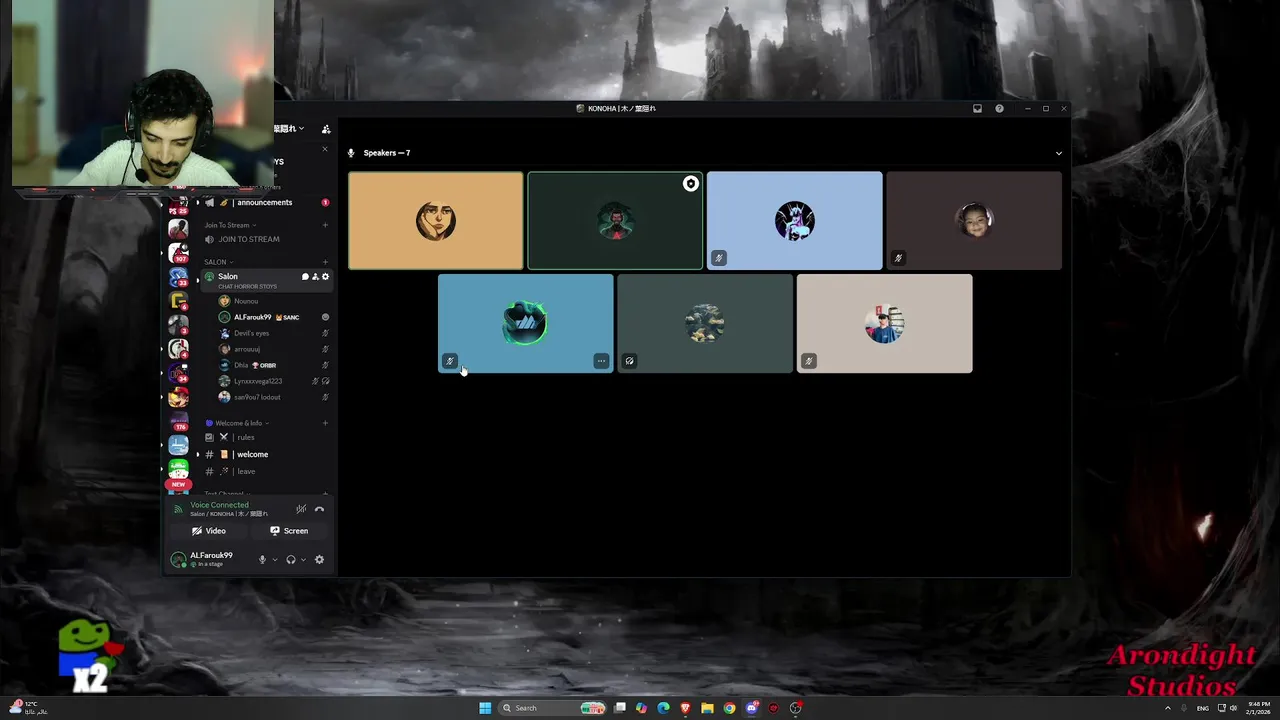Viewport: 1280px width, 720px height.
Task: Open Brave browser from taskbar
Action: [685, 708]
